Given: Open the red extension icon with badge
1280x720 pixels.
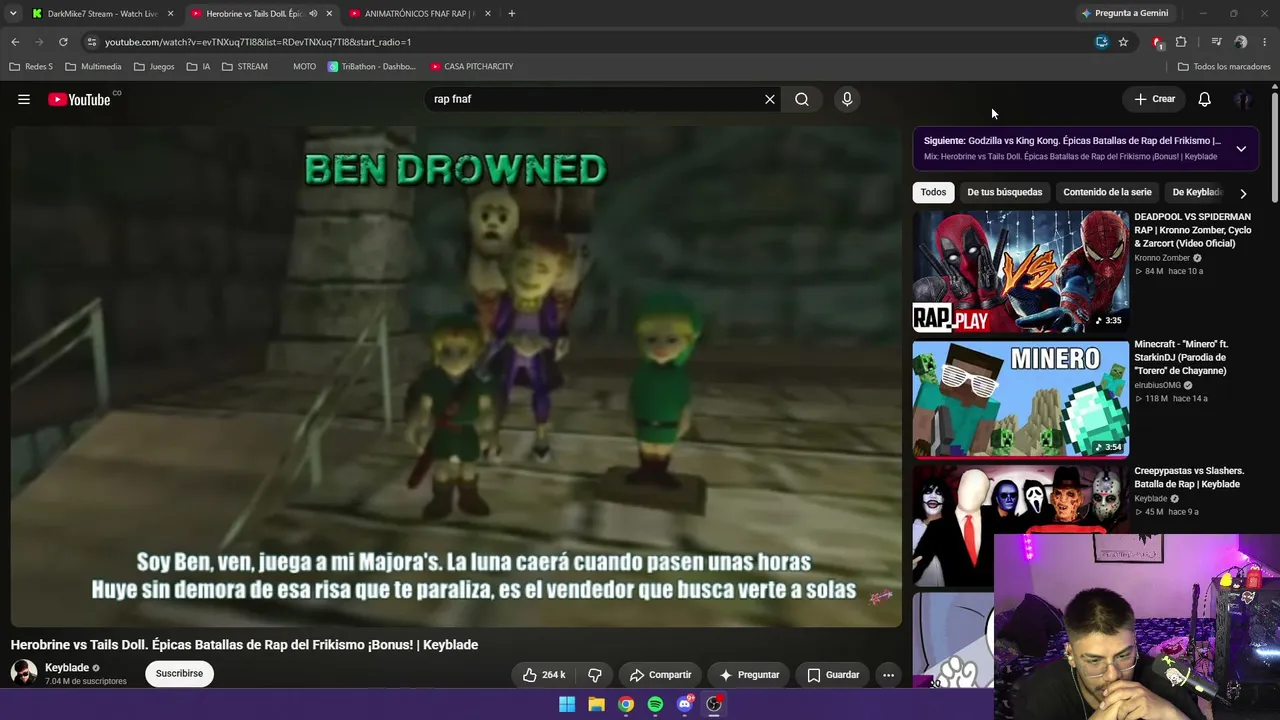Looking at the screenshot, I should coord(1157,42).
